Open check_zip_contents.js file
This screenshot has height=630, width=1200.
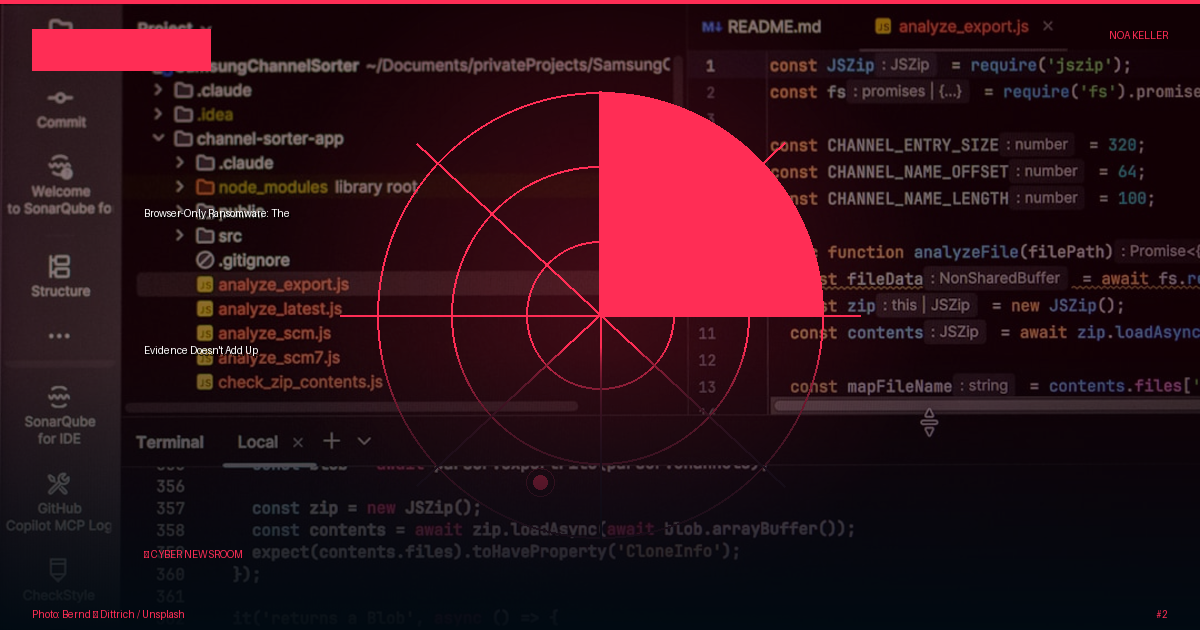[x=300, y=382]
